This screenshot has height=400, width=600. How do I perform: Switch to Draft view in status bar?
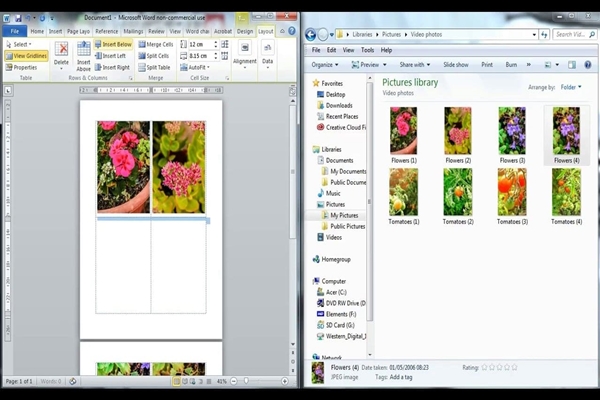point(209,381)
